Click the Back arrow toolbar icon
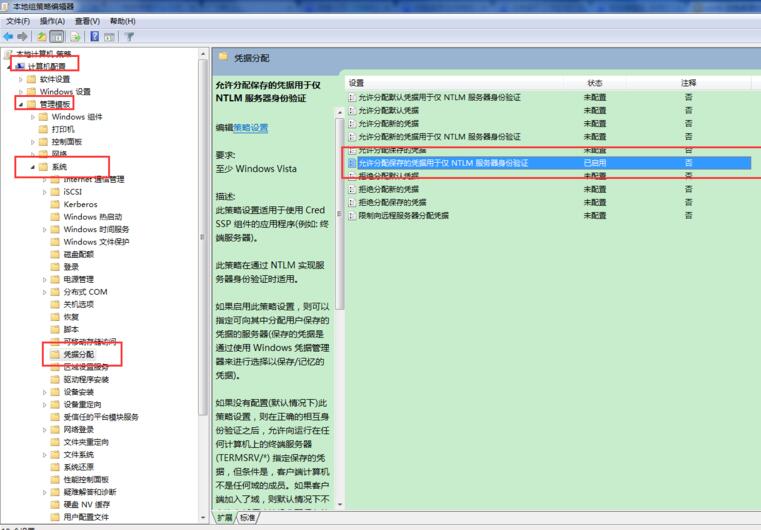The width and height of the screenshot is (761, 530). point(9,36)
